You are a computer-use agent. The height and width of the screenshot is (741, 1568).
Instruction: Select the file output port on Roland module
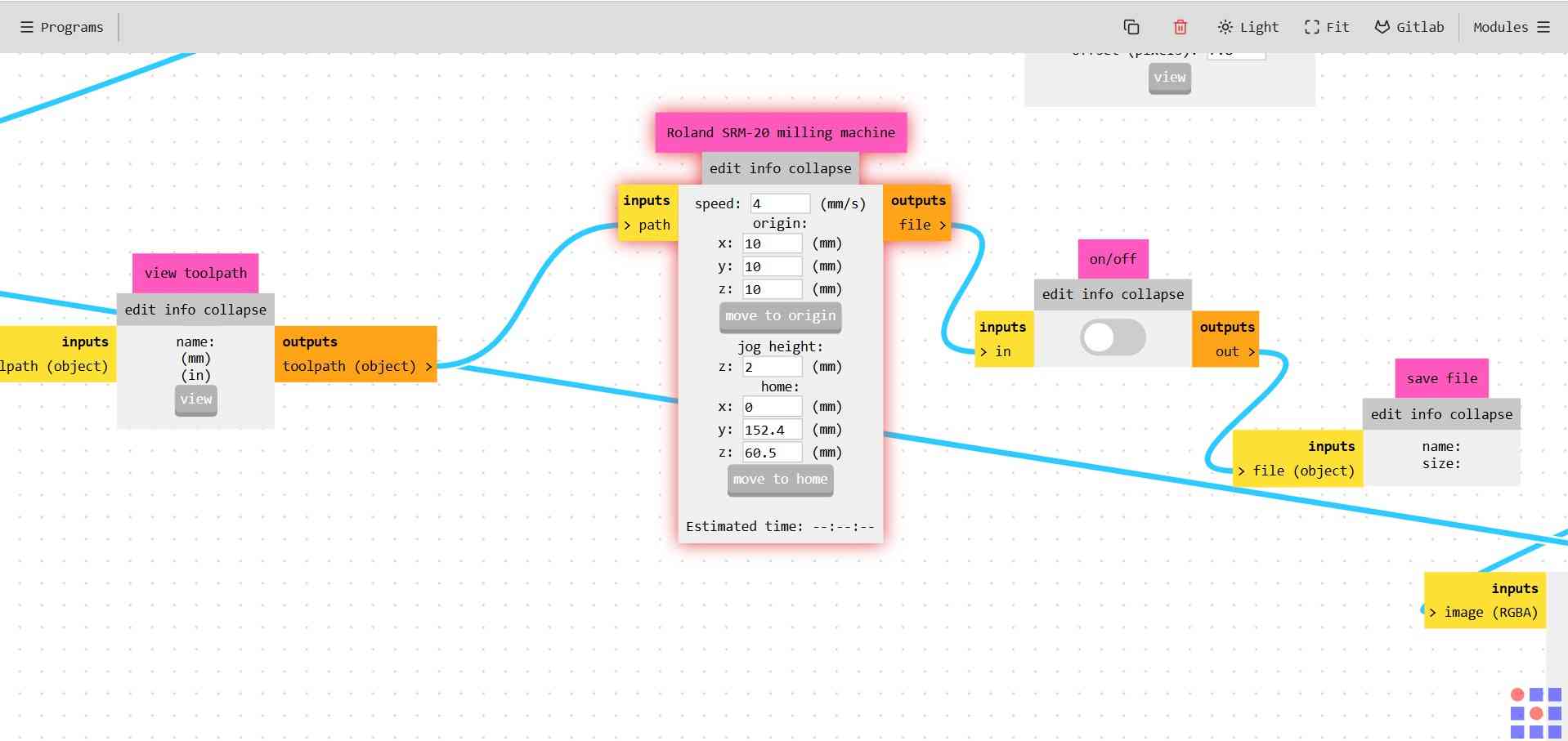click(x=922, y=225)
